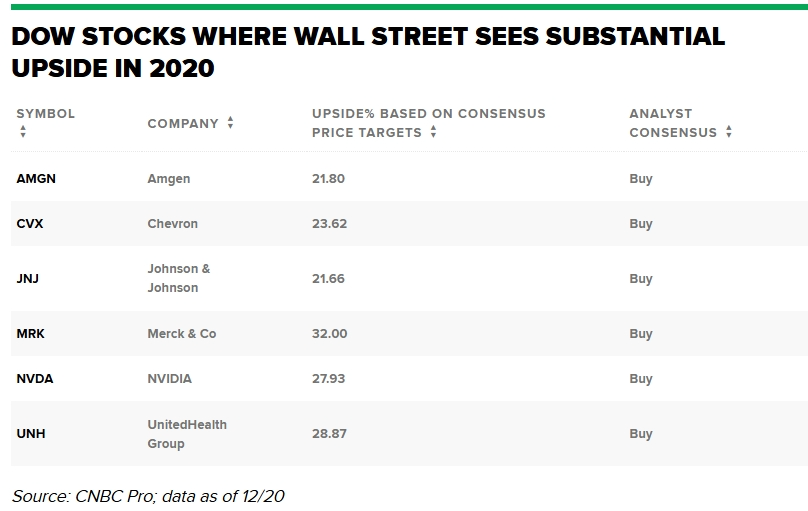
Task: Click the UnitedHealth Group company cell
Action: (187, 434)
